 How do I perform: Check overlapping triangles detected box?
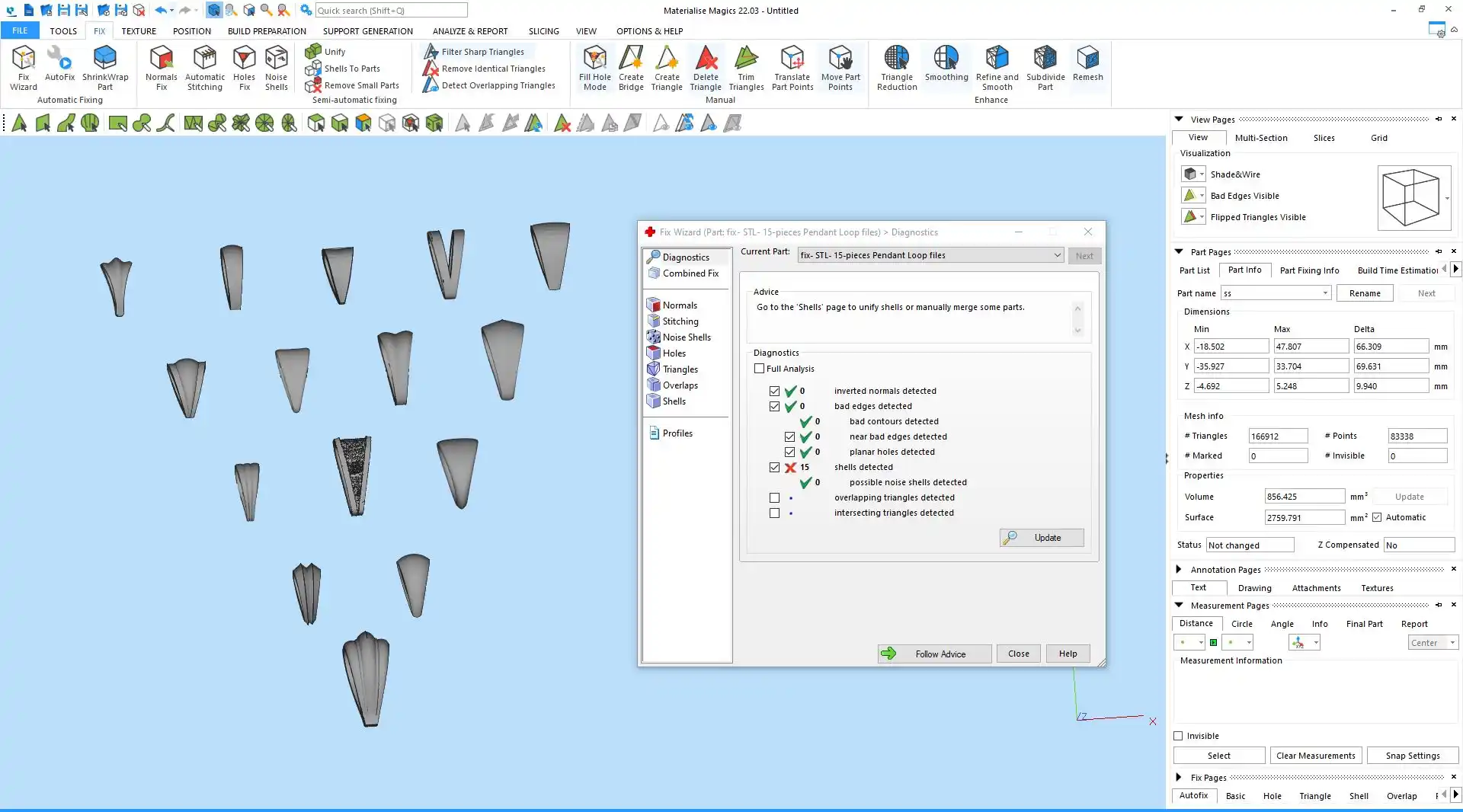tap(774, 497)
